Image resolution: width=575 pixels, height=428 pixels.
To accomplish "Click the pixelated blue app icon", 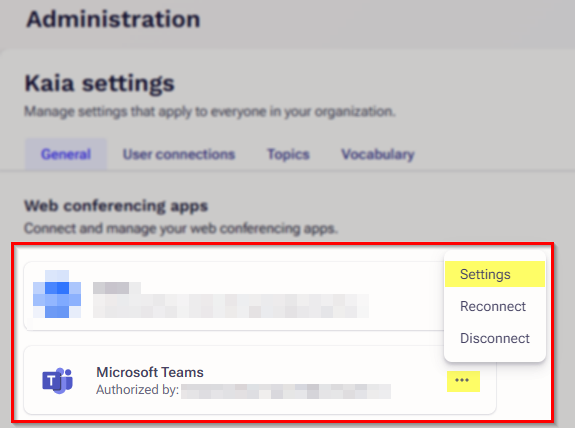I will (57, 294).
